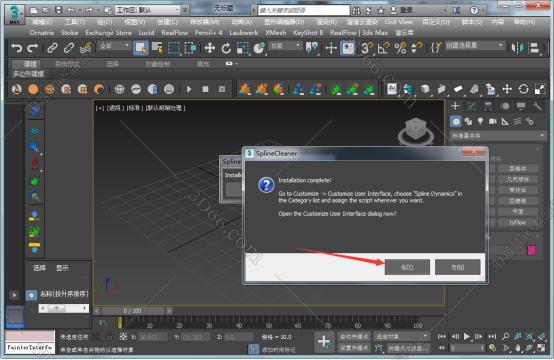Switch to the 自由形式 ribbon tab
This screenshot has height=360, width=554.
point(67,64)
